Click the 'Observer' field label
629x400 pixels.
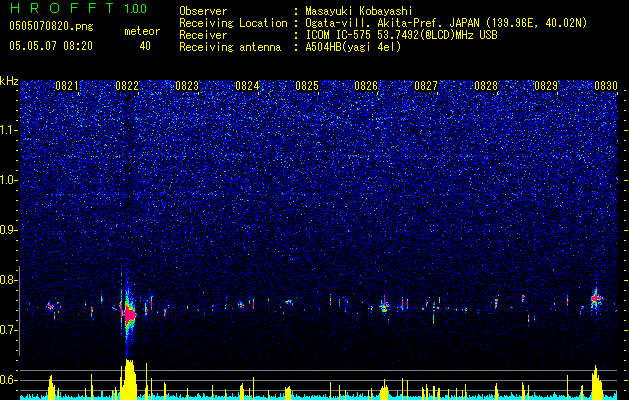pyautogui.click(x=203, y=11)
